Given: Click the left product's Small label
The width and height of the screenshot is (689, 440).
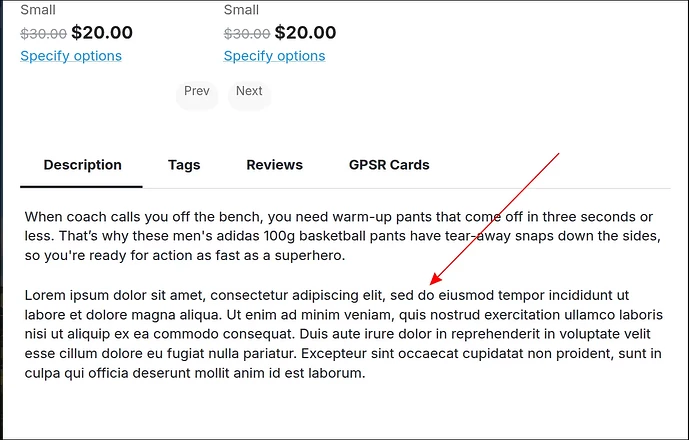Looking at the screenshot, I should (38, 10).
